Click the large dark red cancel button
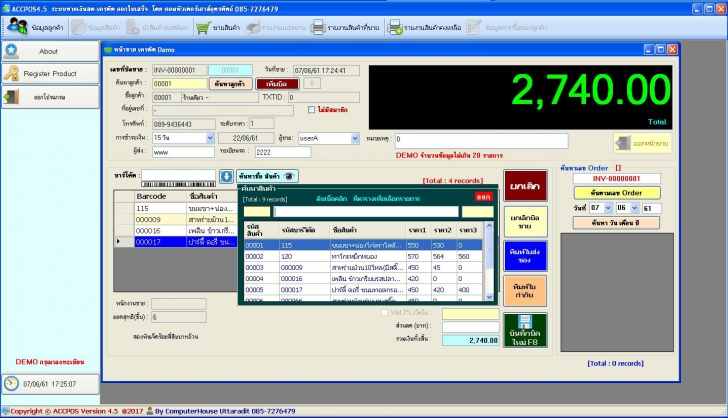 pyautogui.click(x=525, y=186)
